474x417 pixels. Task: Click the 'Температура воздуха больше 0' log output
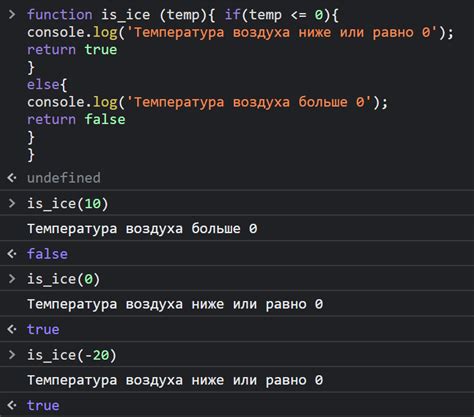point(142,229)
